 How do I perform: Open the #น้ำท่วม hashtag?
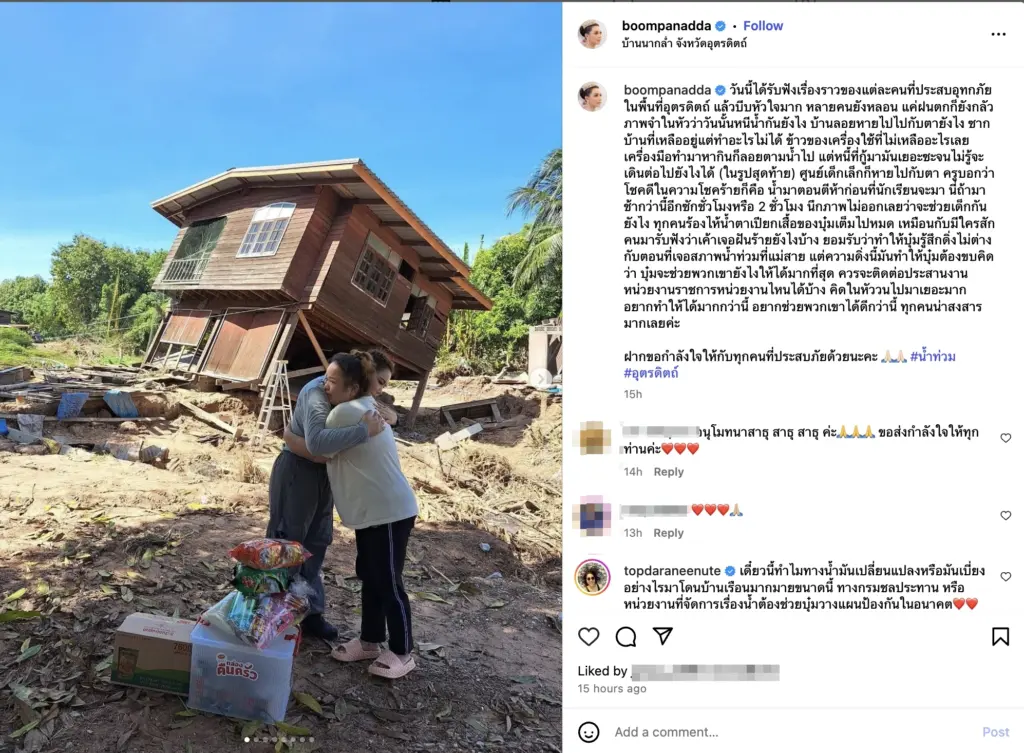point(933,357)
